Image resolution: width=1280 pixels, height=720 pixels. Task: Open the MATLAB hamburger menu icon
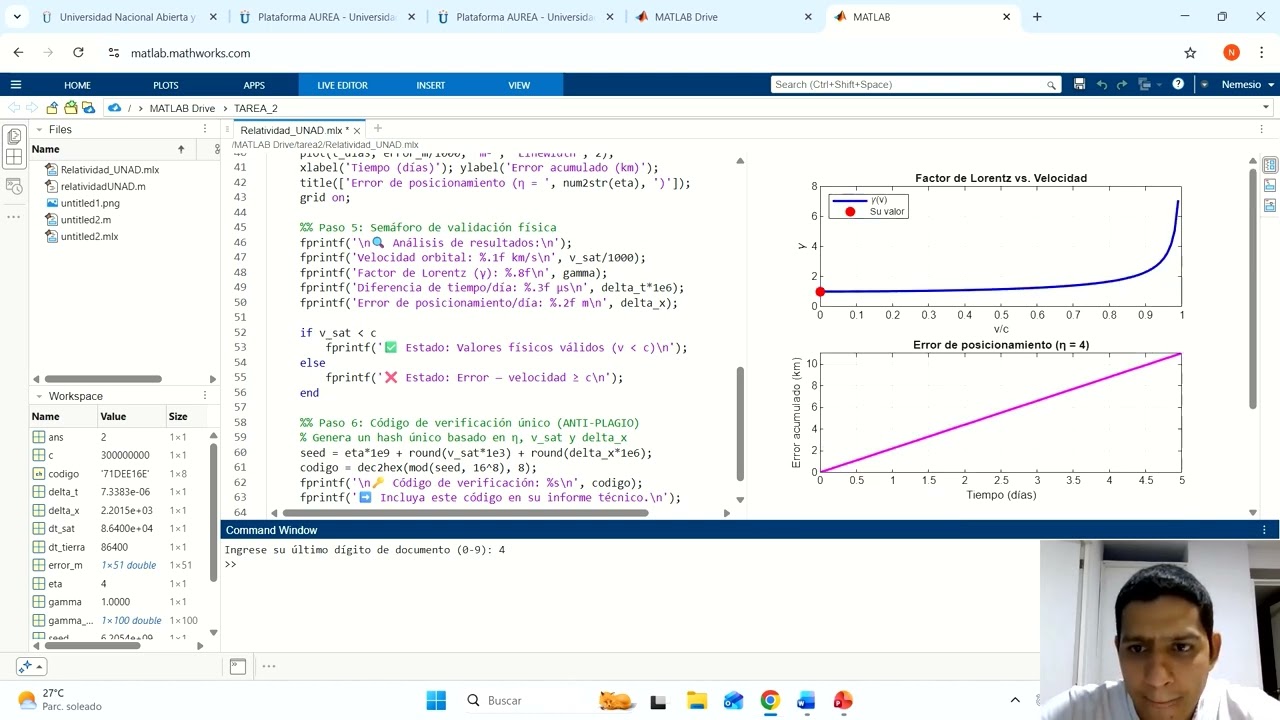(15, 85)
